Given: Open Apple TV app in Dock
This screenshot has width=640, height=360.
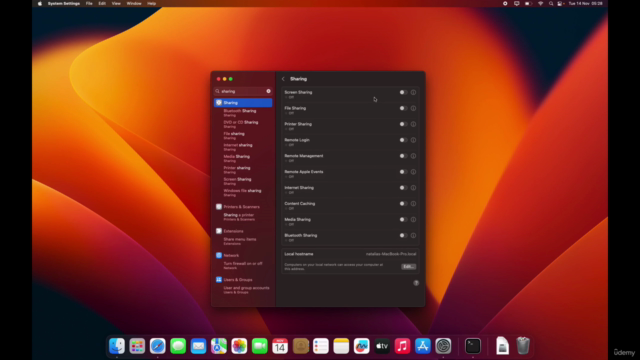Looking at the screenshot, I should pyautogui.click(x=382, y=346).
